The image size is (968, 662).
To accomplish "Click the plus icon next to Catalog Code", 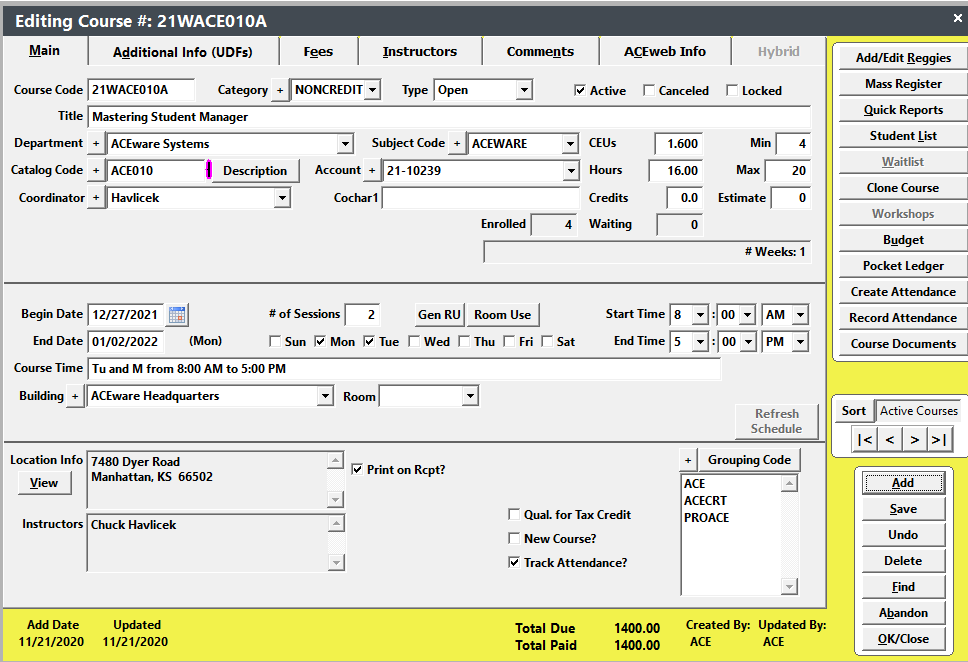I will (x=95, y=170).
